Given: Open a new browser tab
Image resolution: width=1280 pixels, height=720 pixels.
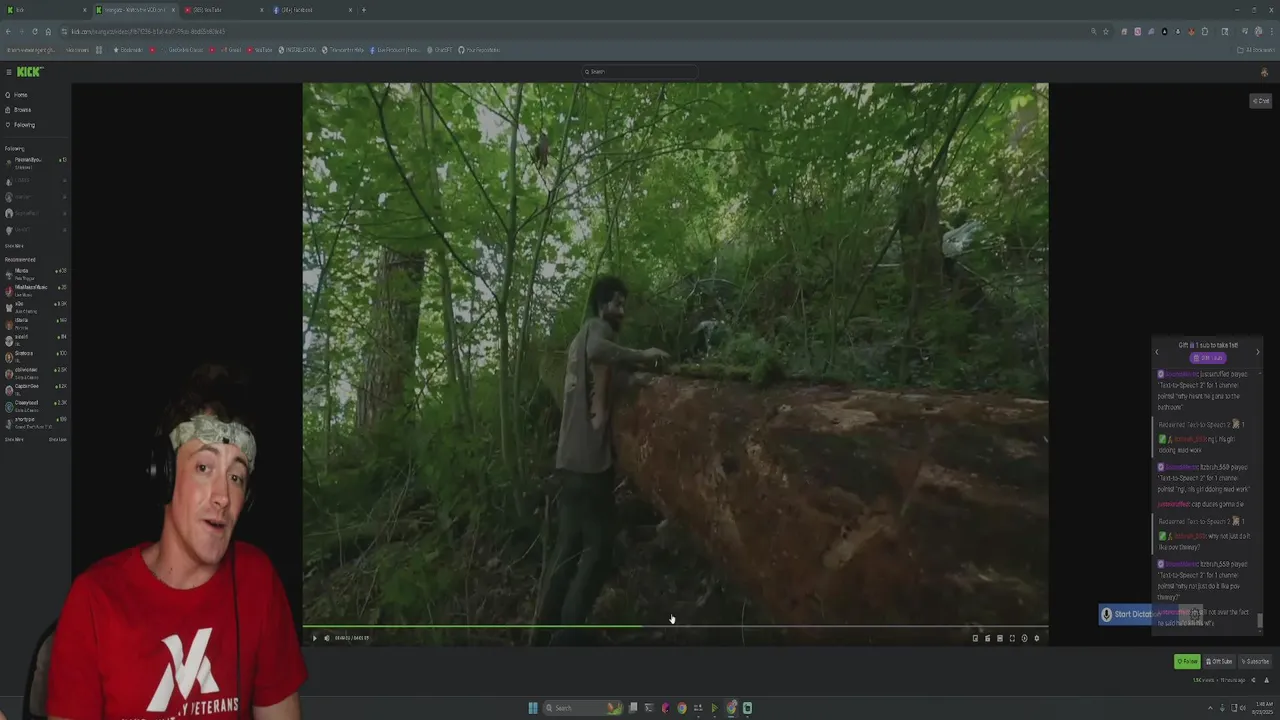Looking at the screenshot, I should click(x=364, y=10).
